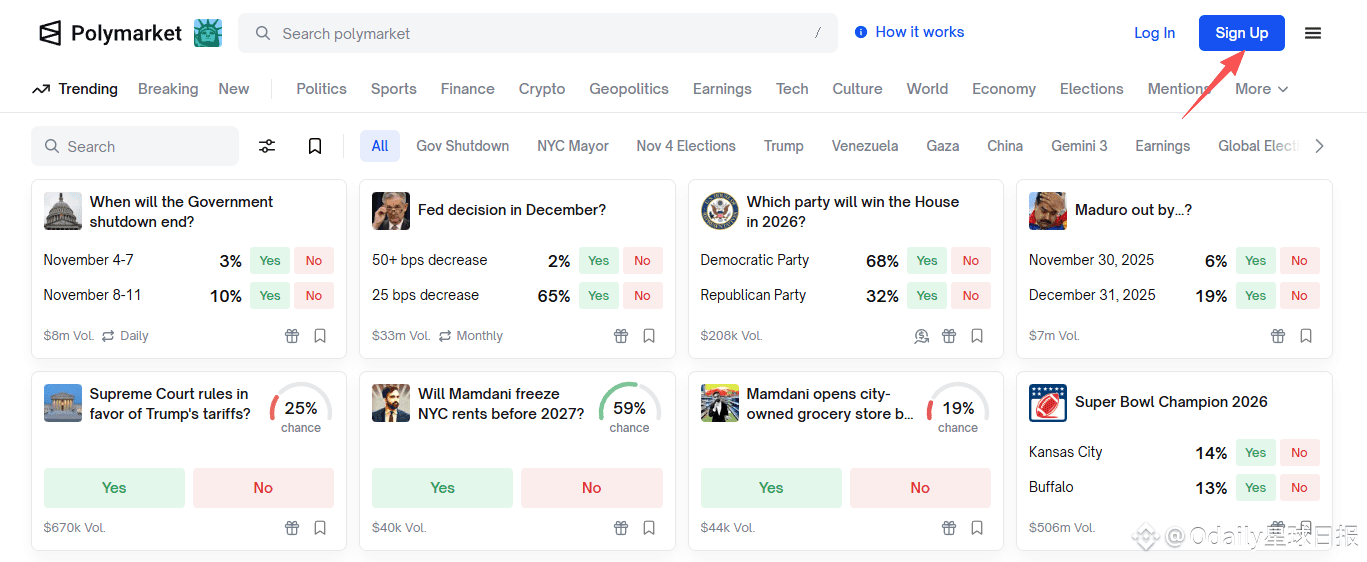Viewport: 1367px width, 562px height.
Task: Click the Sign Up button
Action: pyautogui.click(x=1241, y=33)
